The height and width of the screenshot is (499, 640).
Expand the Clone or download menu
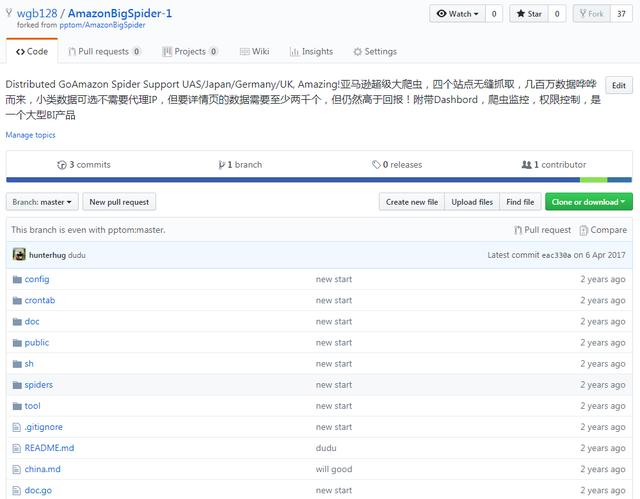pos(589,202)
